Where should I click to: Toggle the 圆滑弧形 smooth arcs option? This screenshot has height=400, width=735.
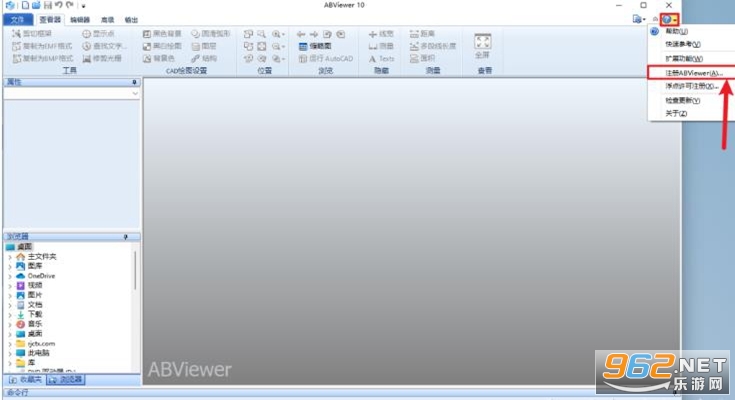click(210, 34)
